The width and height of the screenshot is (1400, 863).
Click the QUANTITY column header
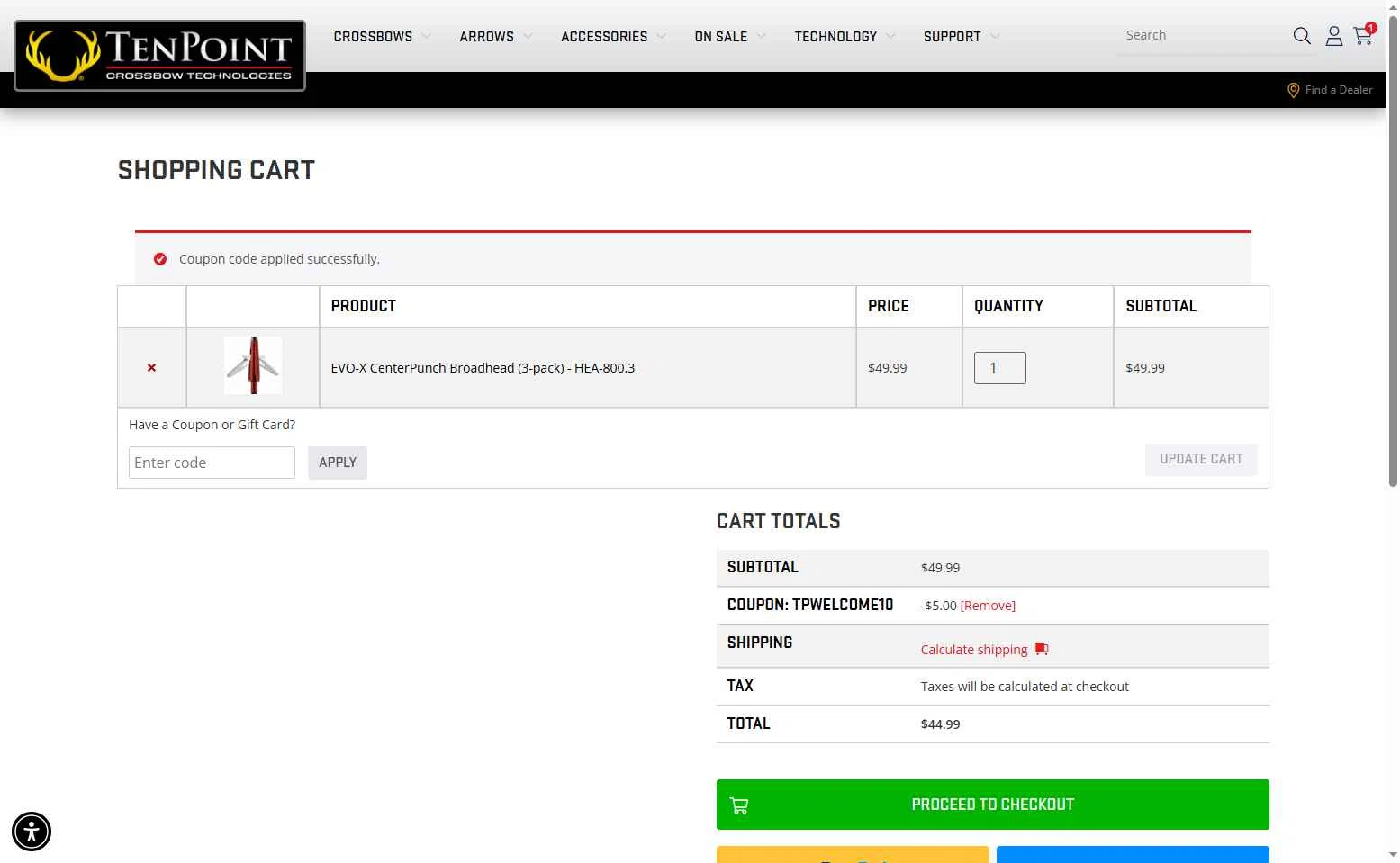point(1008,306)
